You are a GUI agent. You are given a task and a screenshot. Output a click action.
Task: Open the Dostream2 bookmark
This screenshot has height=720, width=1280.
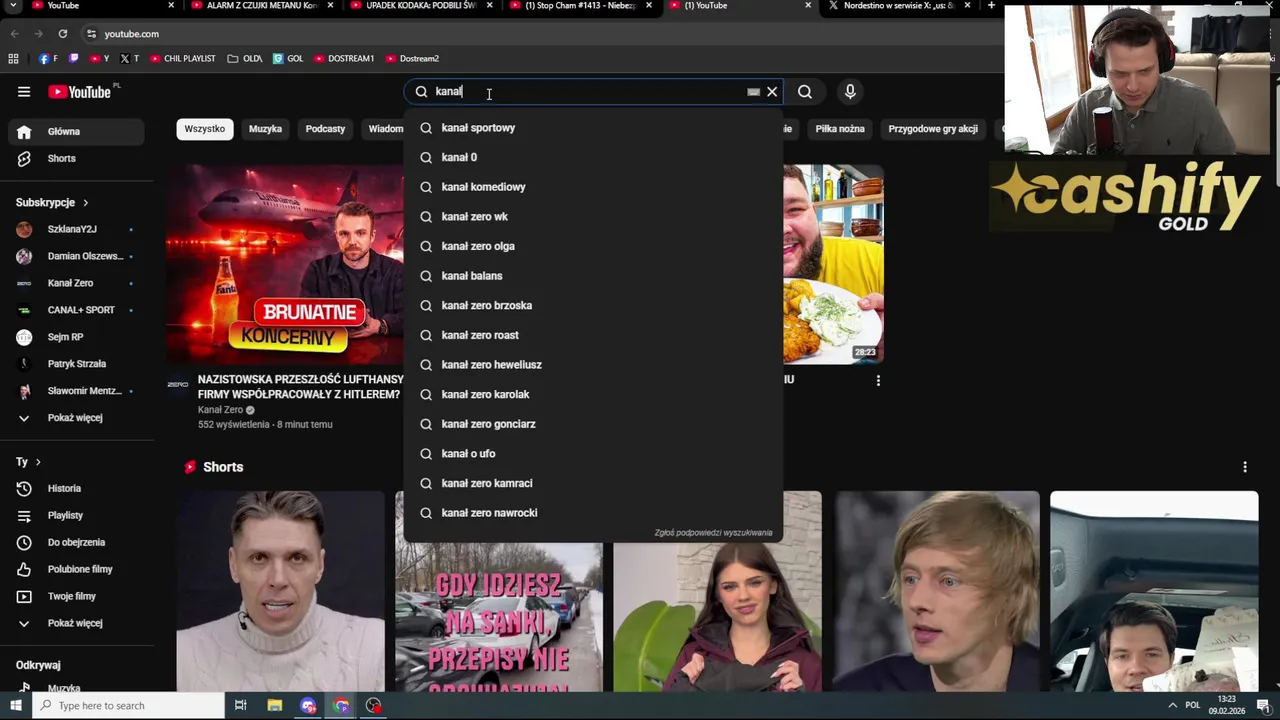pyautogui.click(x=412, y=59)
